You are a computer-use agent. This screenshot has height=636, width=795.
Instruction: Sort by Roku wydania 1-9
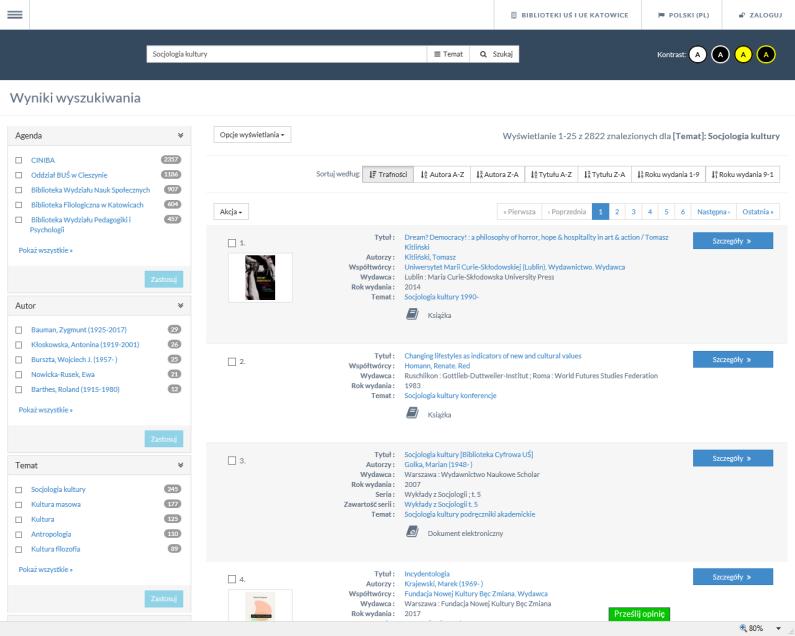tap(668, 174)
